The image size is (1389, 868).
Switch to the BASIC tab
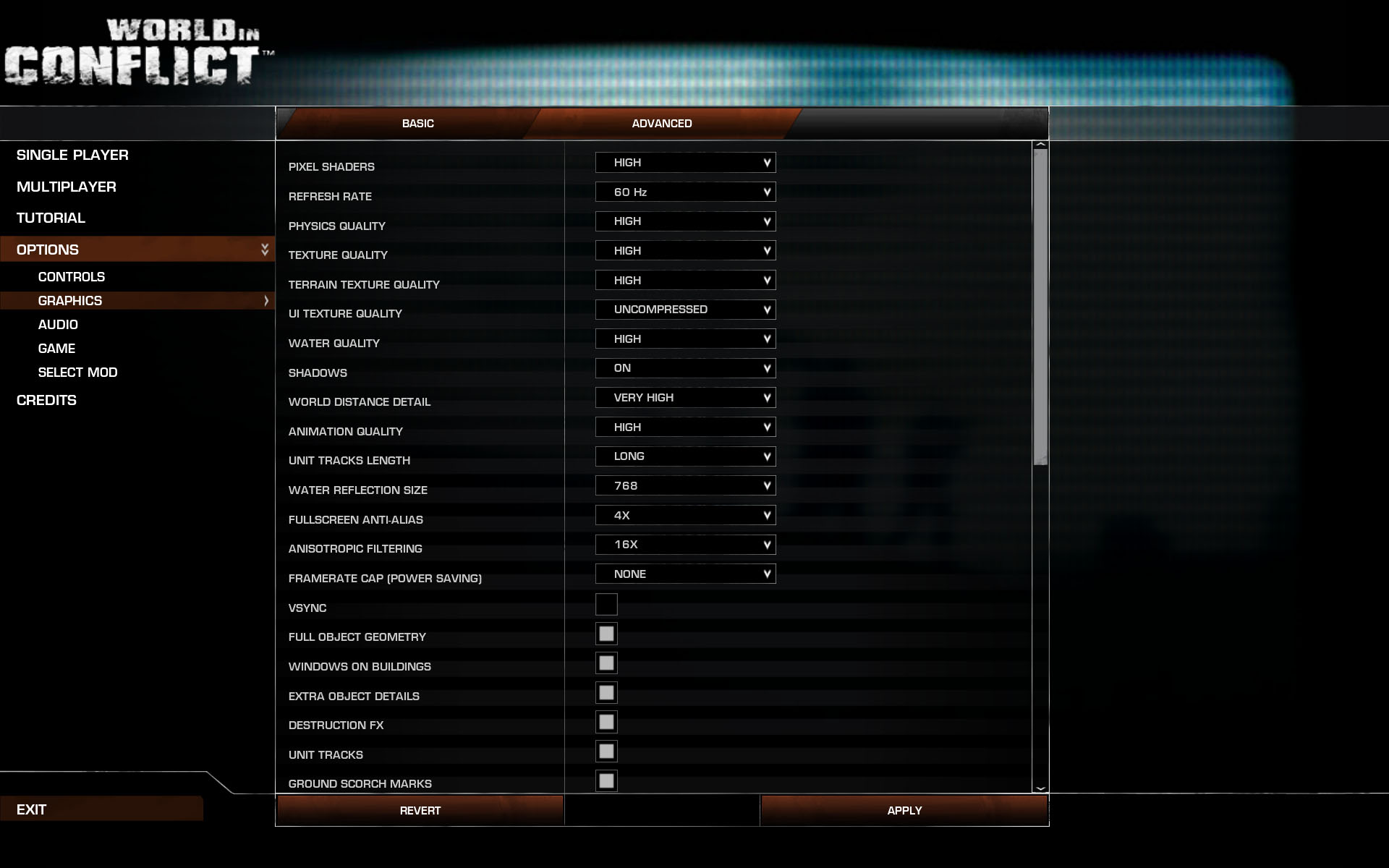pyautogui.click(x=417, y=123)
